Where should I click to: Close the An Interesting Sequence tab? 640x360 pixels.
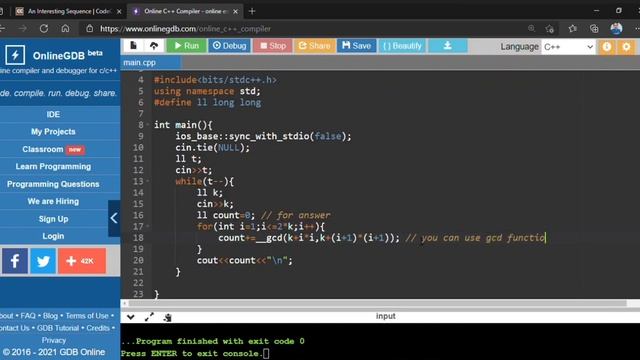[119, 11]
